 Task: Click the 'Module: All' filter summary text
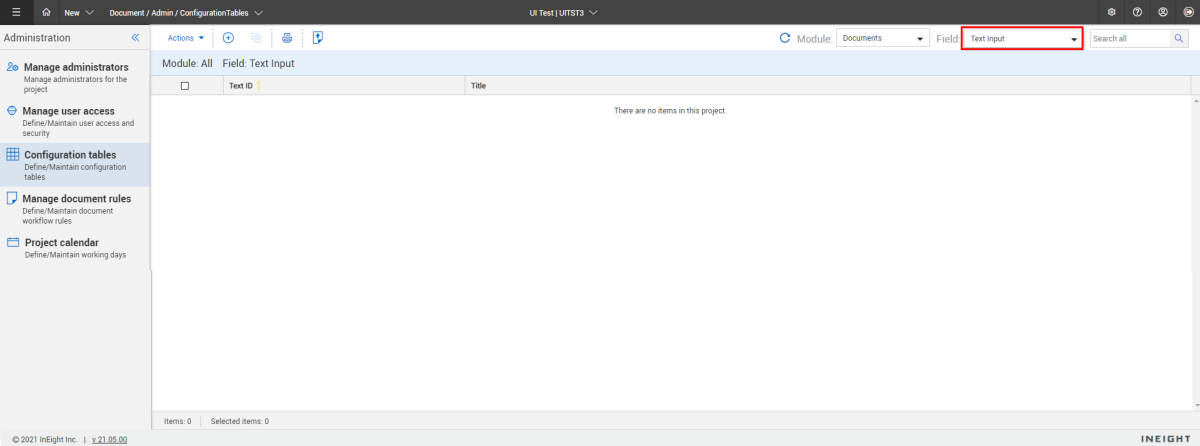[187, 63]
